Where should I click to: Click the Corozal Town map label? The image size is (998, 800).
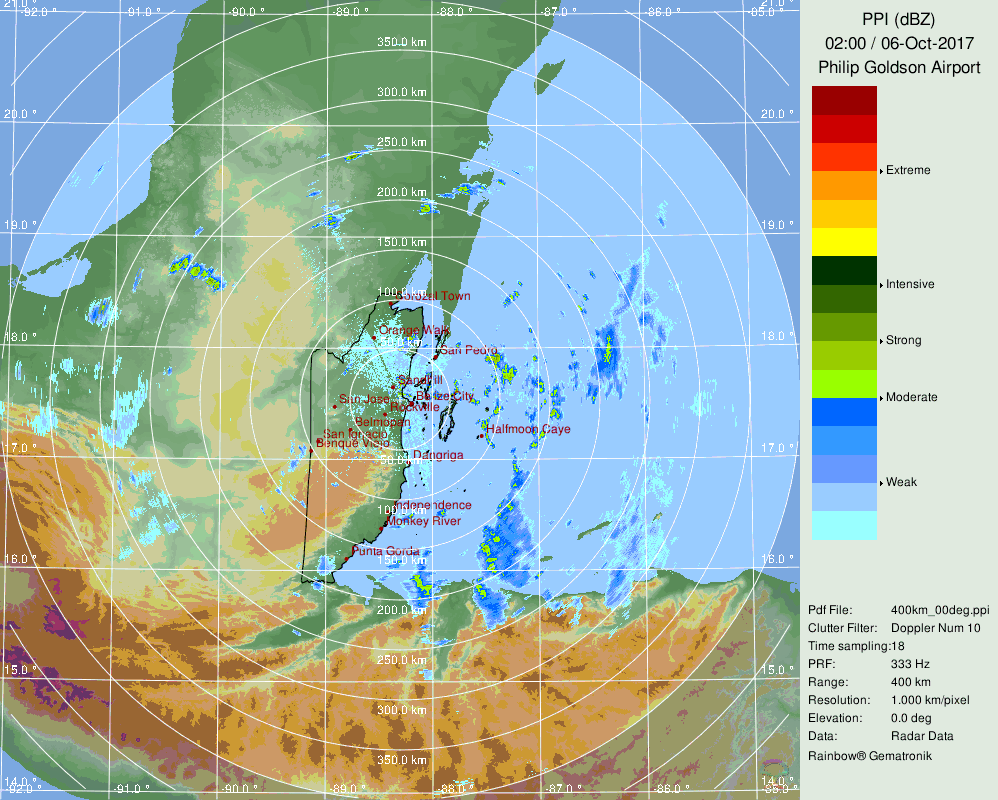pos(433,296)
